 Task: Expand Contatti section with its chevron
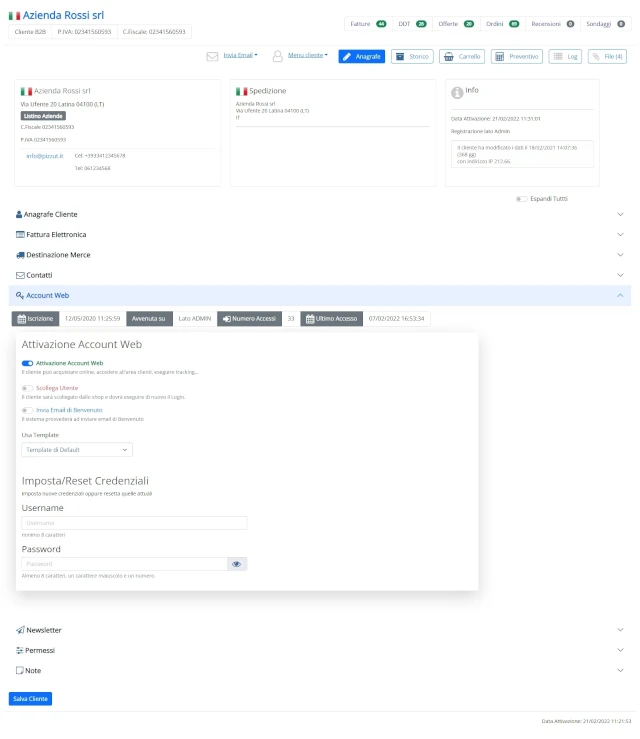tap(620, 275)
